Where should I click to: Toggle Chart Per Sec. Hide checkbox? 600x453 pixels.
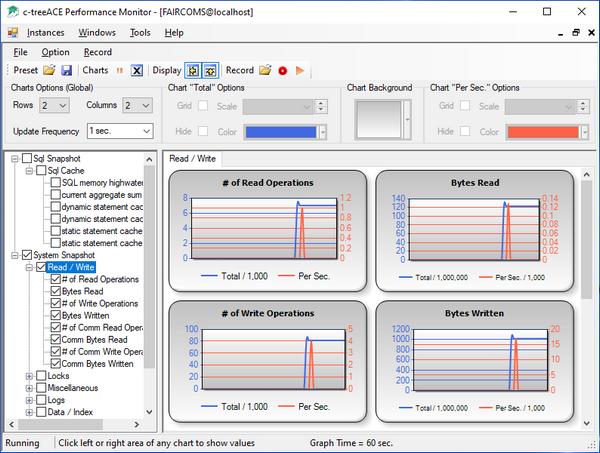[465, 131]
